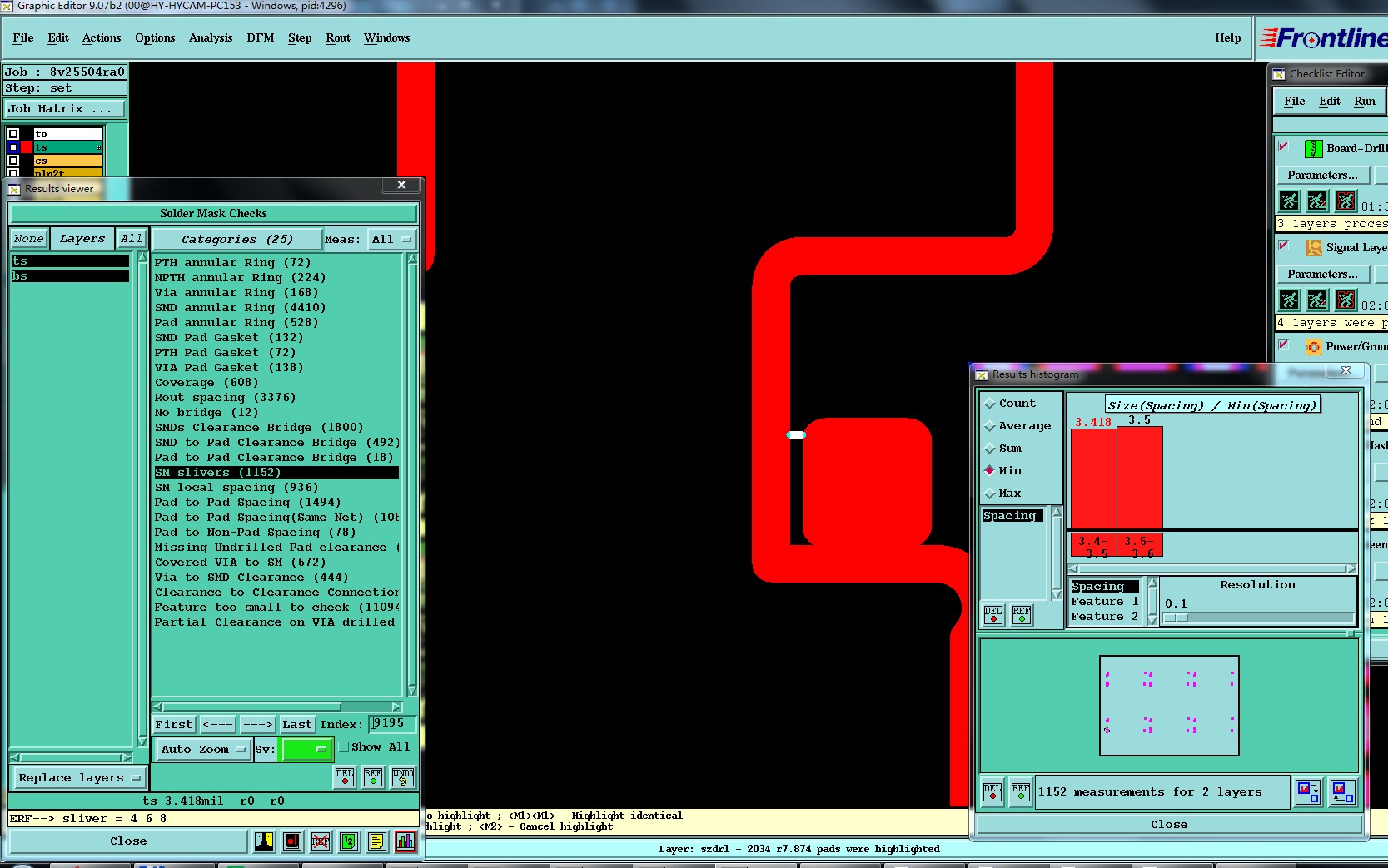Click DEL icon under histogram Spacing list
The image size is (1388, 868).
pyautogui.click(x=993, y=615)
